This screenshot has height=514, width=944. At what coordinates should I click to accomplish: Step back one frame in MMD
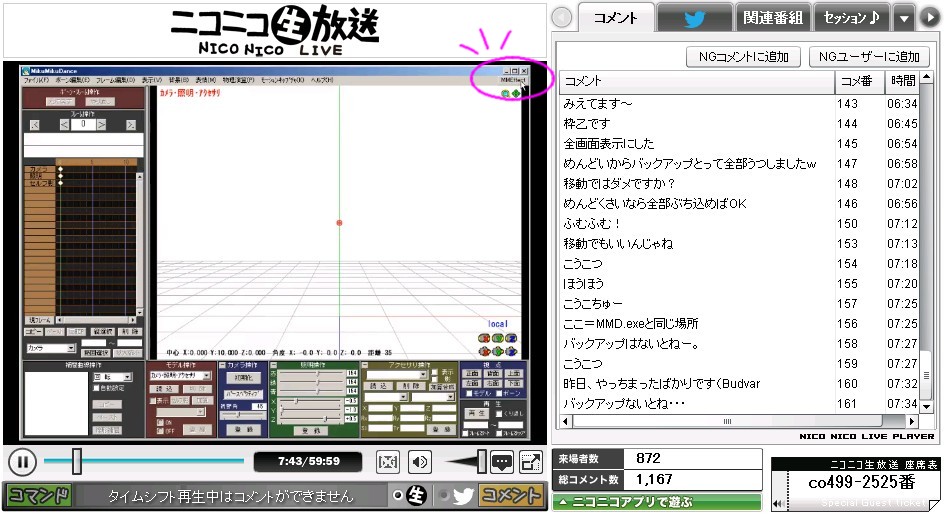[64, 125]
